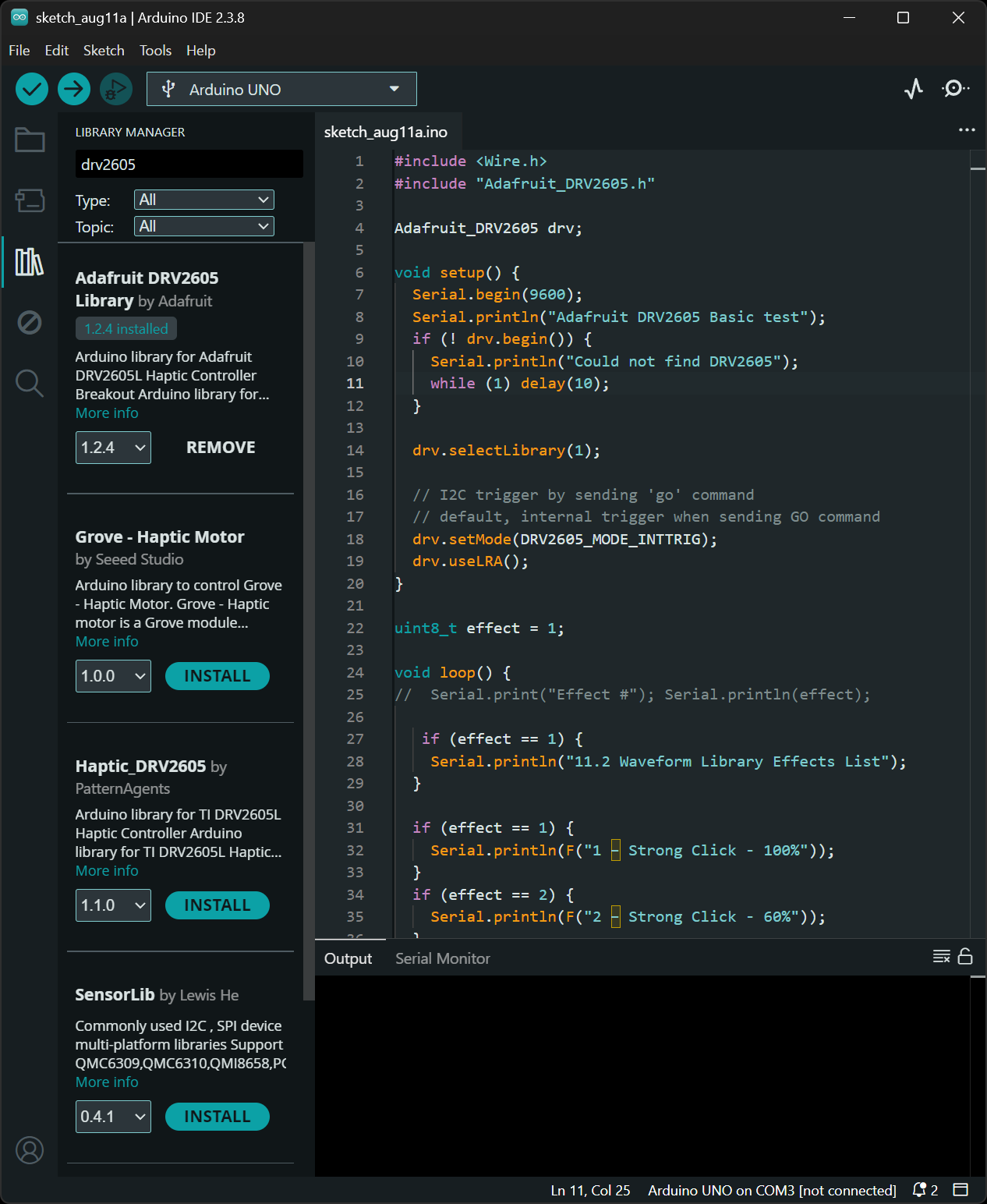Click the 1.2.4 installed badge
987x1204 pixels.
[x=126, y=328]
